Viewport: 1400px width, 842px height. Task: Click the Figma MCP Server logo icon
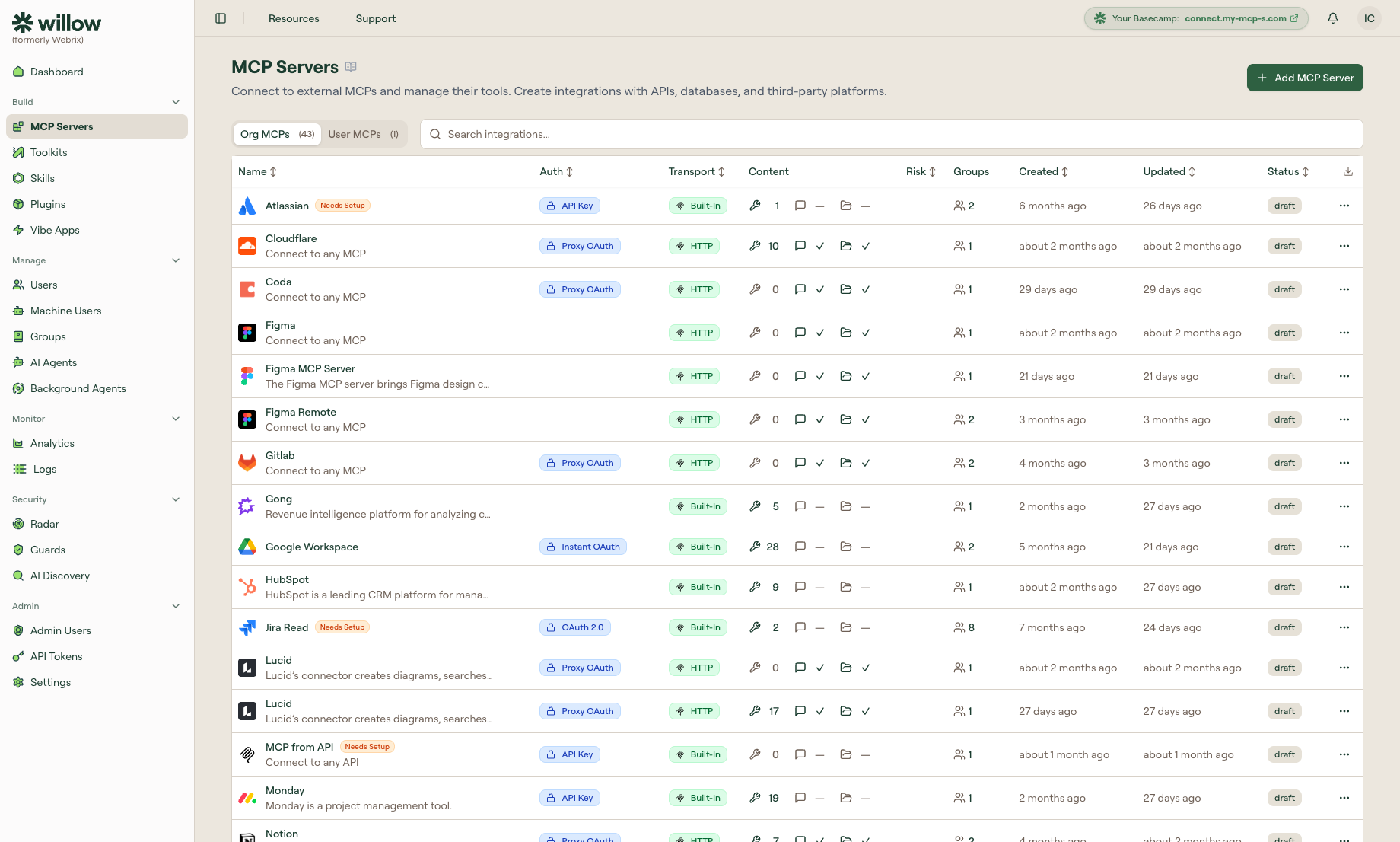(x=247, y=376)
